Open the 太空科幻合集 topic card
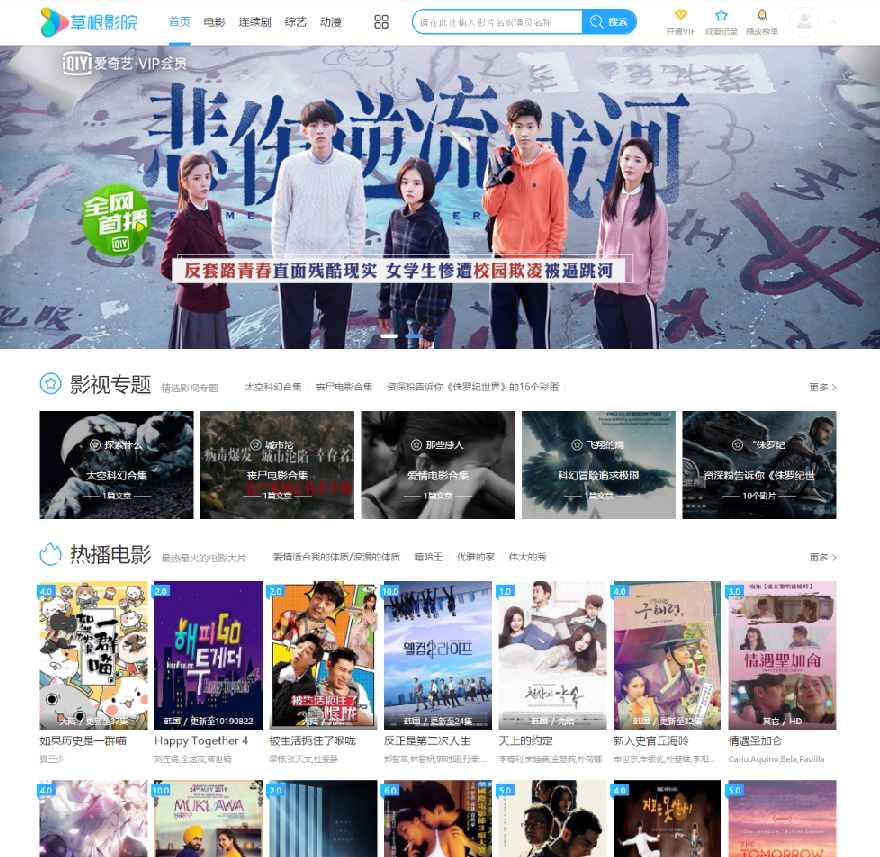Image resolution: width=880 pixels, height=857 pixels. pos(116,465)
